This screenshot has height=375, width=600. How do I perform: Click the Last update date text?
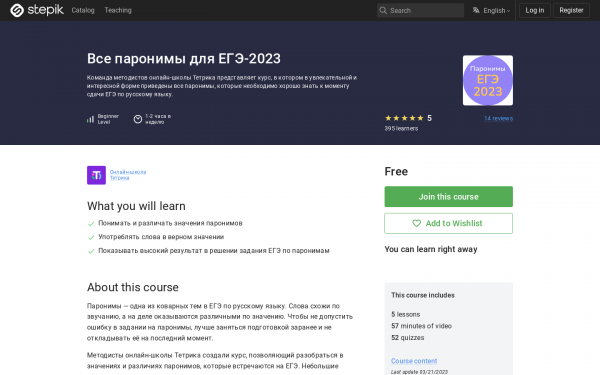[419, 372]
